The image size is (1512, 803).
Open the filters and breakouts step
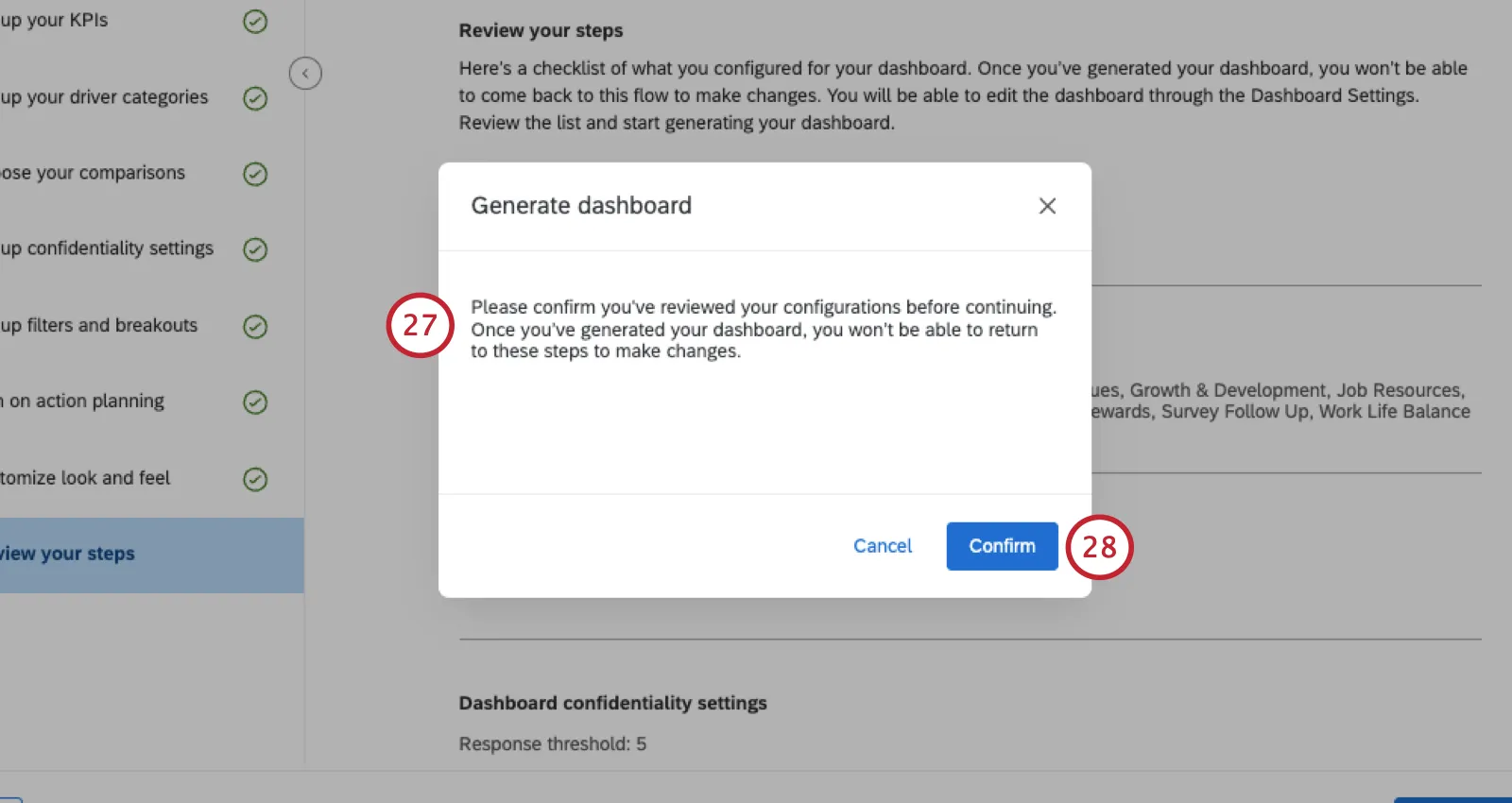[99, 325]
